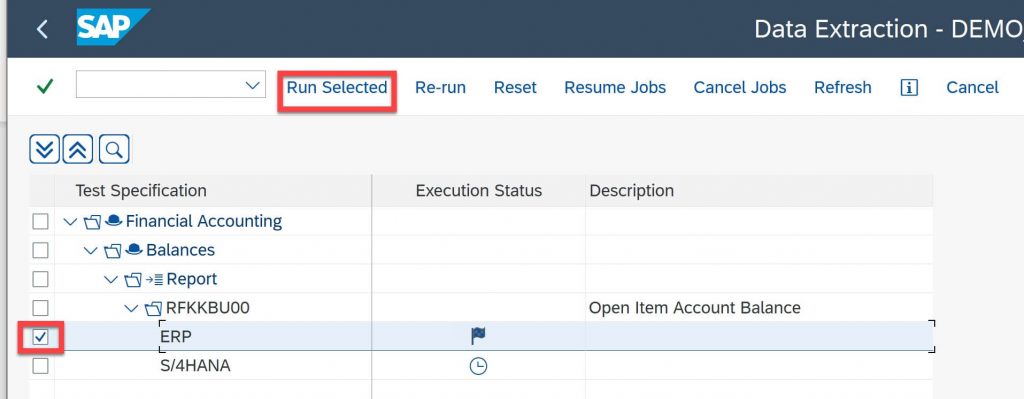Click the information icon in toolbar
The width and height of the screenshot is (1024, 399).
(x=909, y=88)
